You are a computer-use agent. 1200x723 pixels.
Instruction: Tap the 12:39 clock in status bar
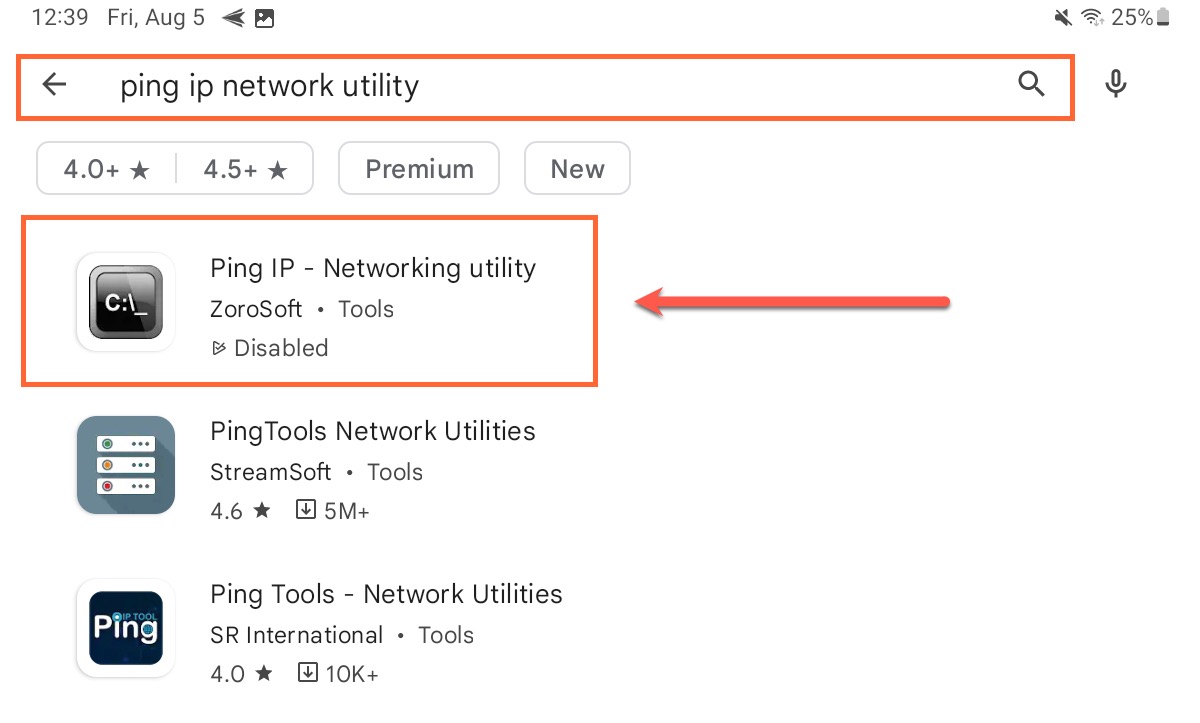(x=59, y=17)
